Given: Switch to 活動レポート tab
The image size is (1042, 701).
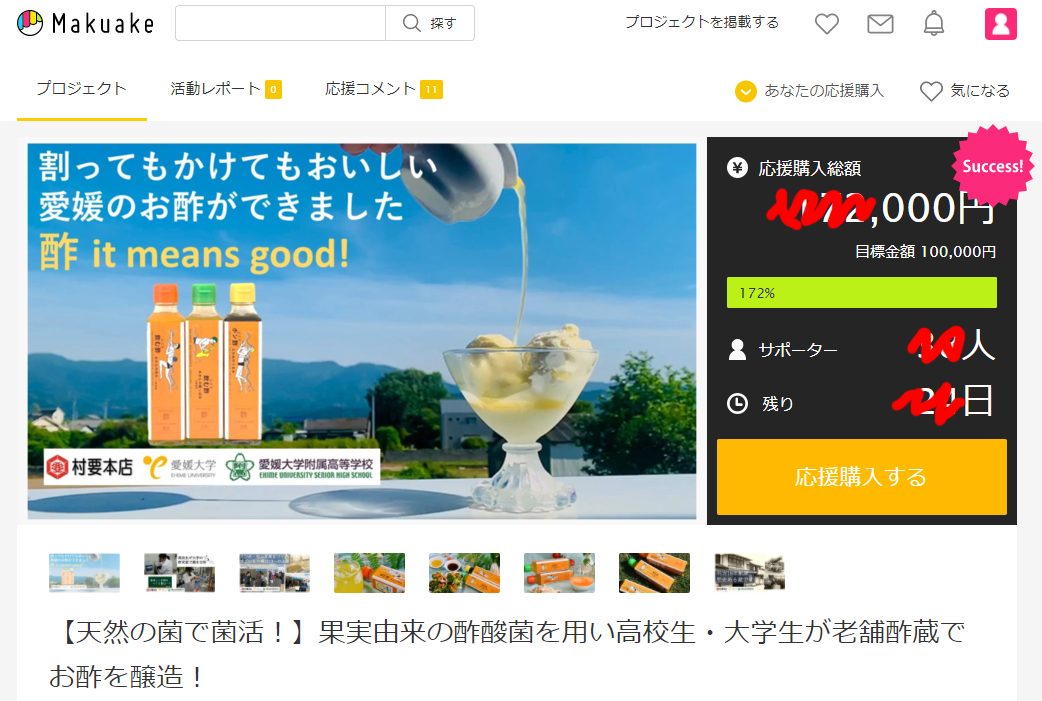Looking at the screenshot, I should [225, 88].
